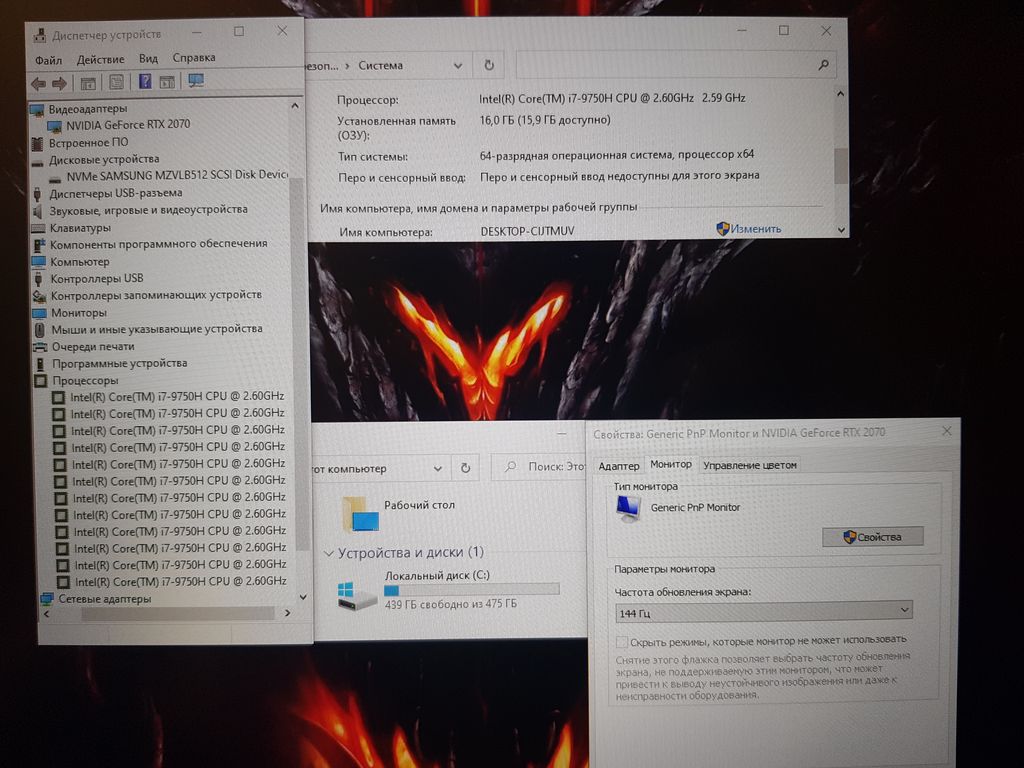1024x768 pixels.
Task: Select the NVIDIA GeForce RTX 2070 device
Action: coord(127,125)
